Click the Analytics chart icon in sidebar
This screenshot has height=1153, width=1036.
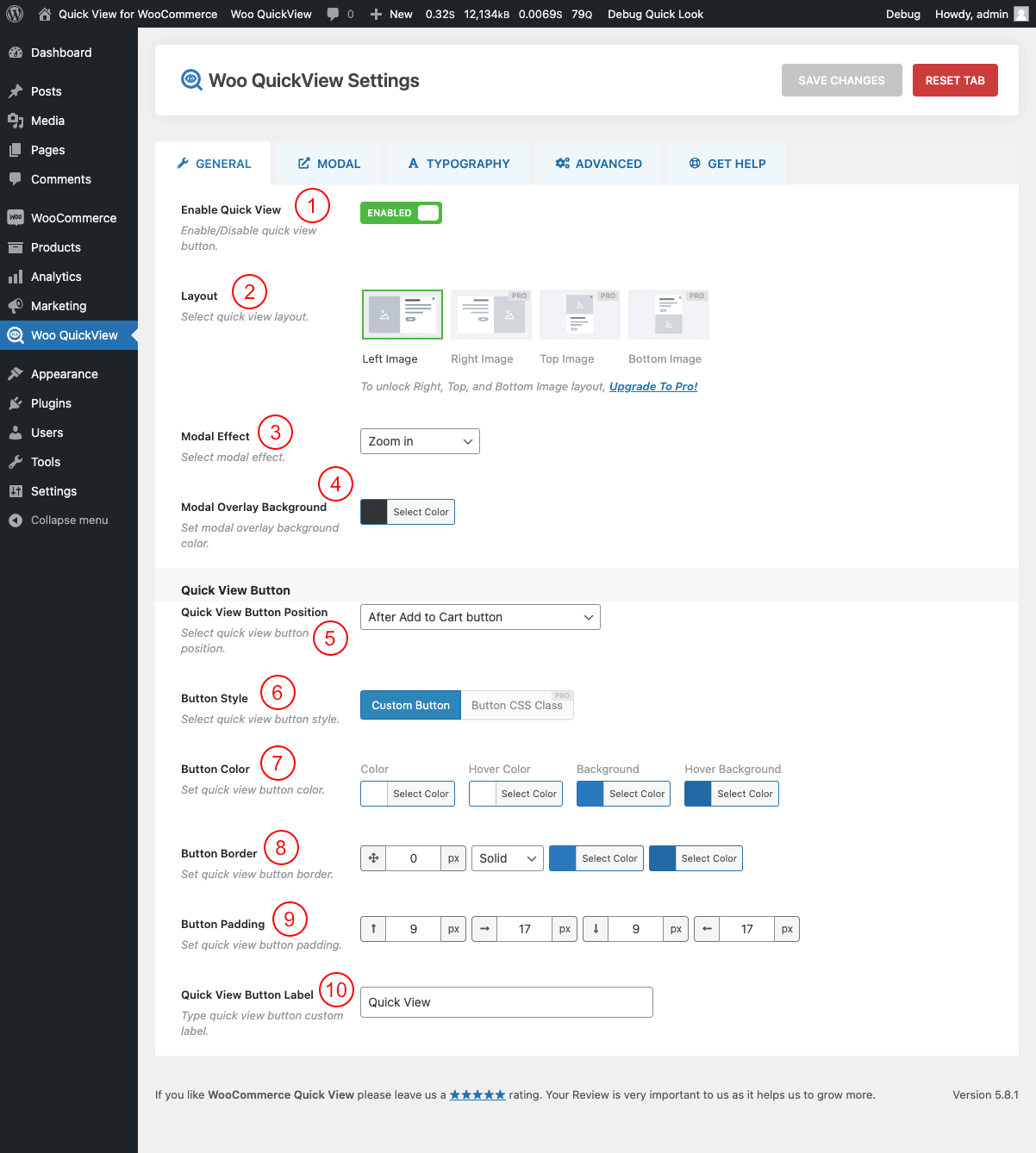click(x=16, y=277)
